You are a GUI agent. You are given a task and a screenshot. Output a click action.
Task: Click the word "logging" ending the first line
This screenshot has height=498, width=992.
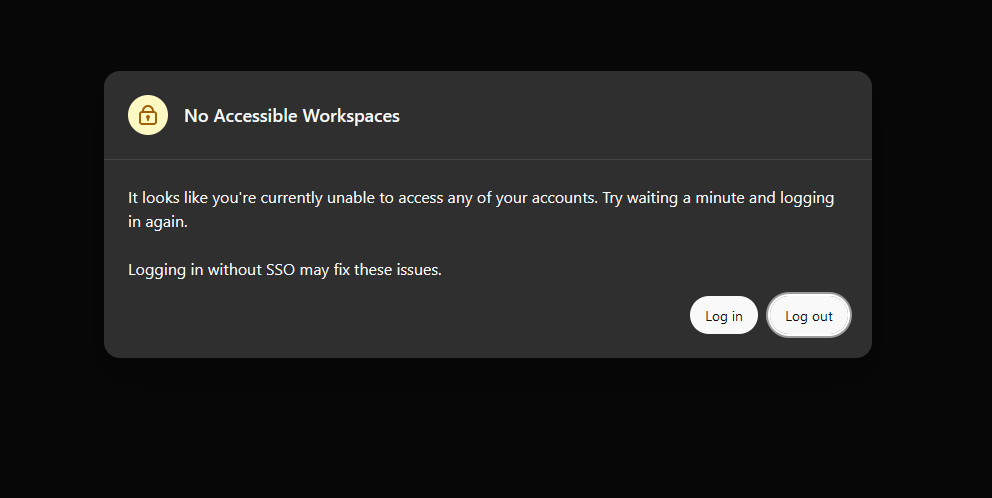click(807, 199)
